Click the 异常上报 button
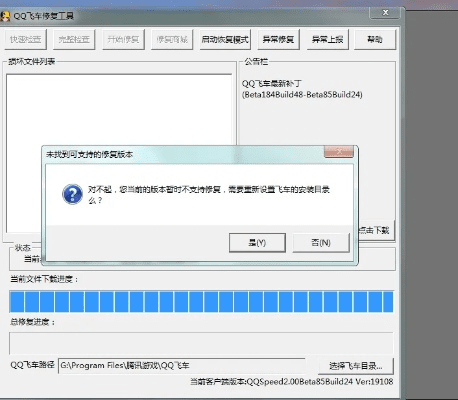 click(327, 39)
